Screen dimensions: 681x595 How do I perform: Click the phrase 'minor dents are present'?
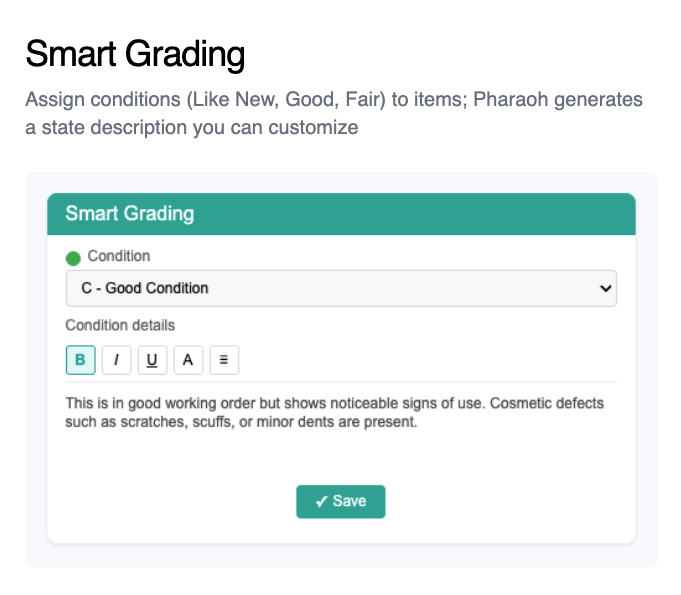coord(338,422)
